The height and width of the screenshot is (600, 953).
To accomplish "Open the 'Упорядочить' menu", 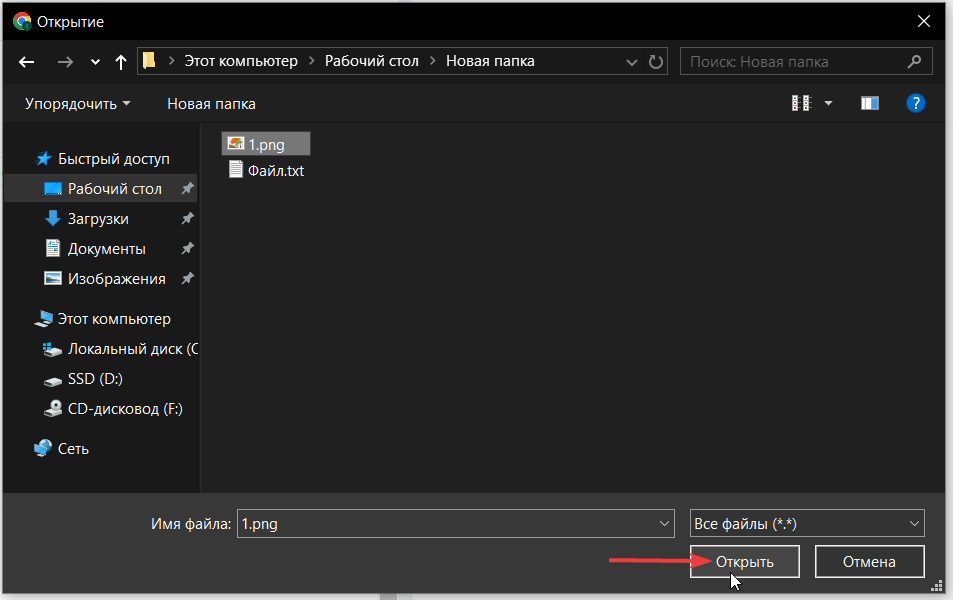I will point(77,104).
